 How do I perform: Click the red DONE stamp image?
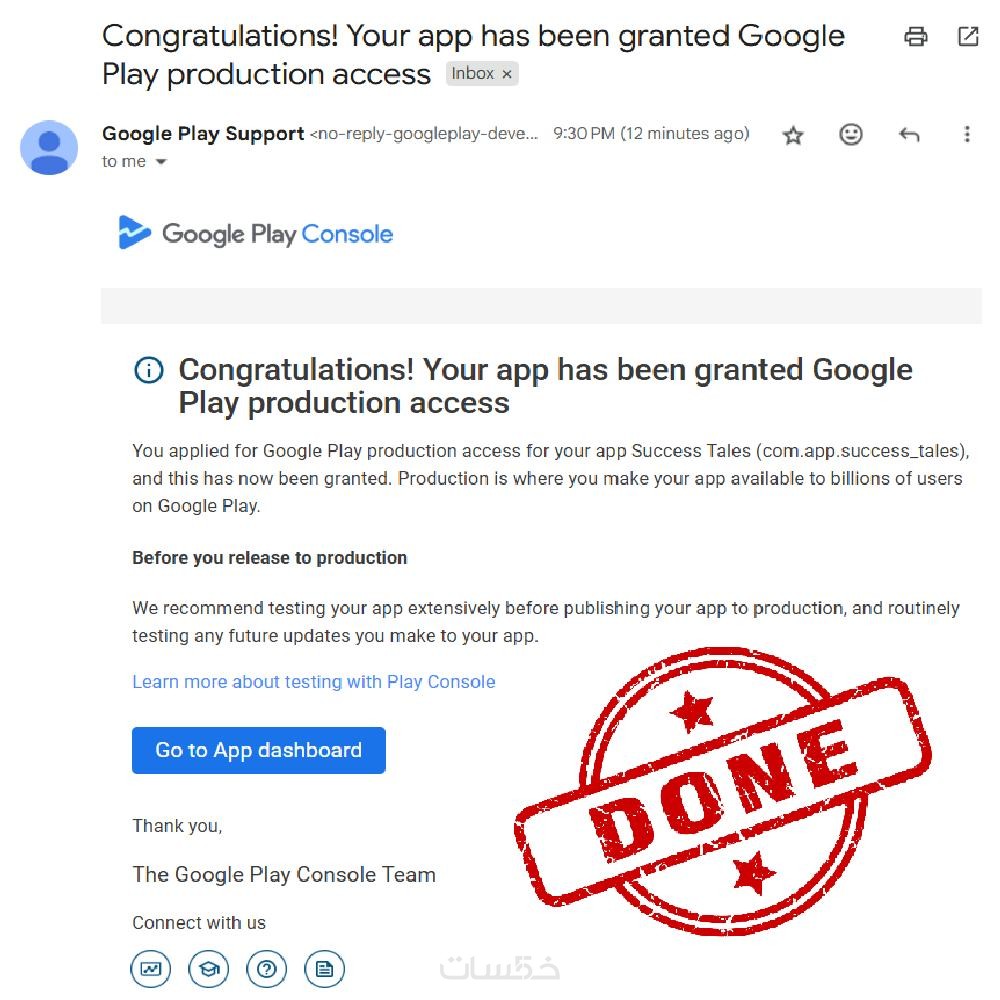tap(722, 789)
